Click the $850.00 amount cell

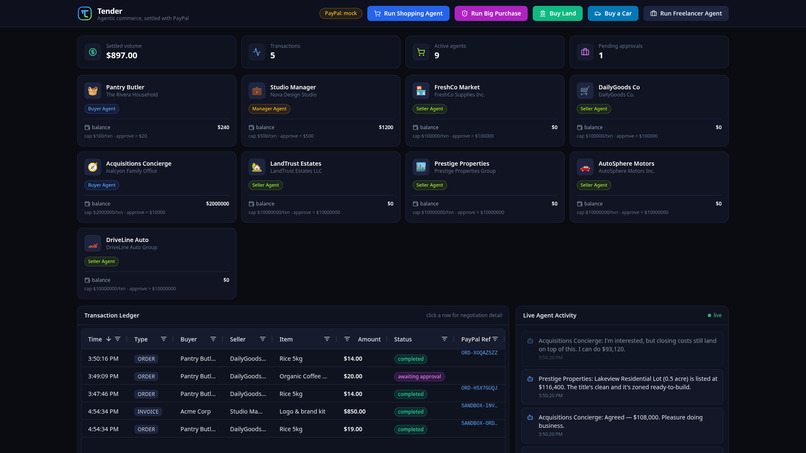coord(355,411)
